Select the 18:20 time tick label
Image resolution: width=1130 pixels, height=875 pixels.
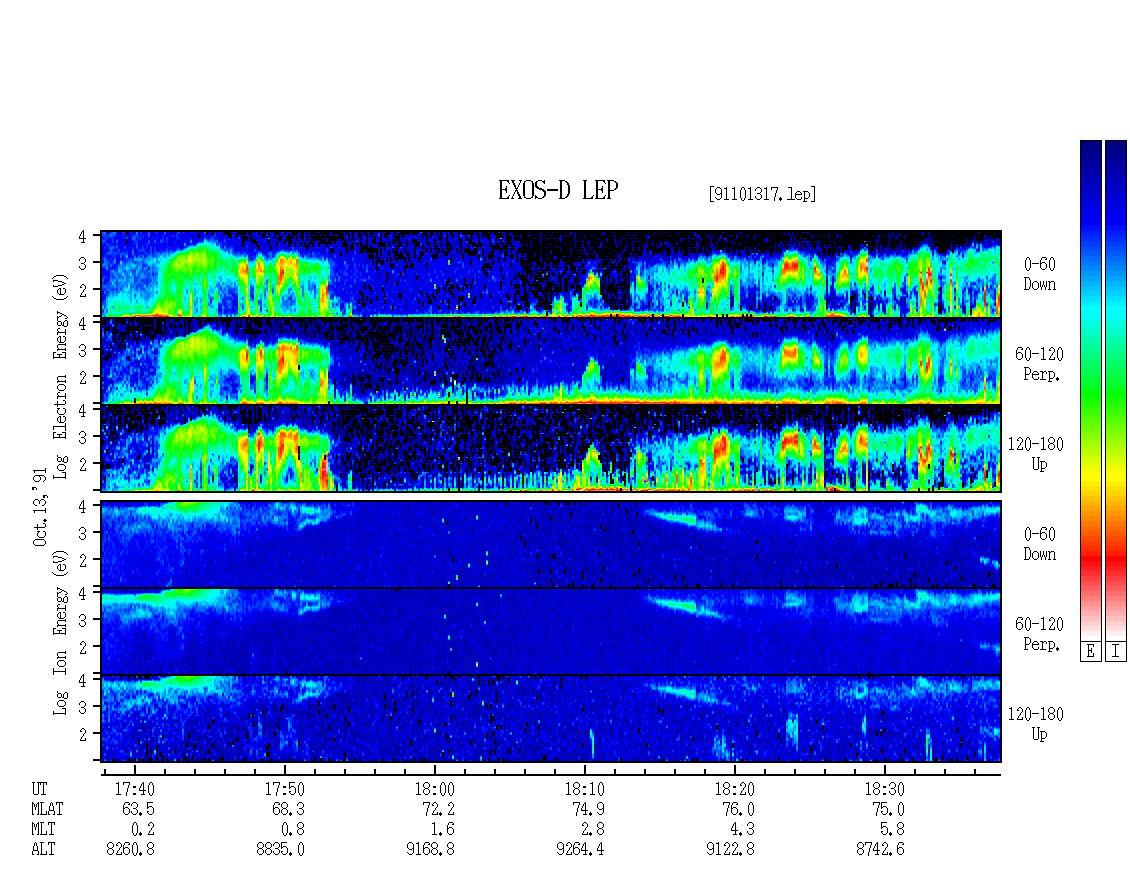[x=734, y=789]
